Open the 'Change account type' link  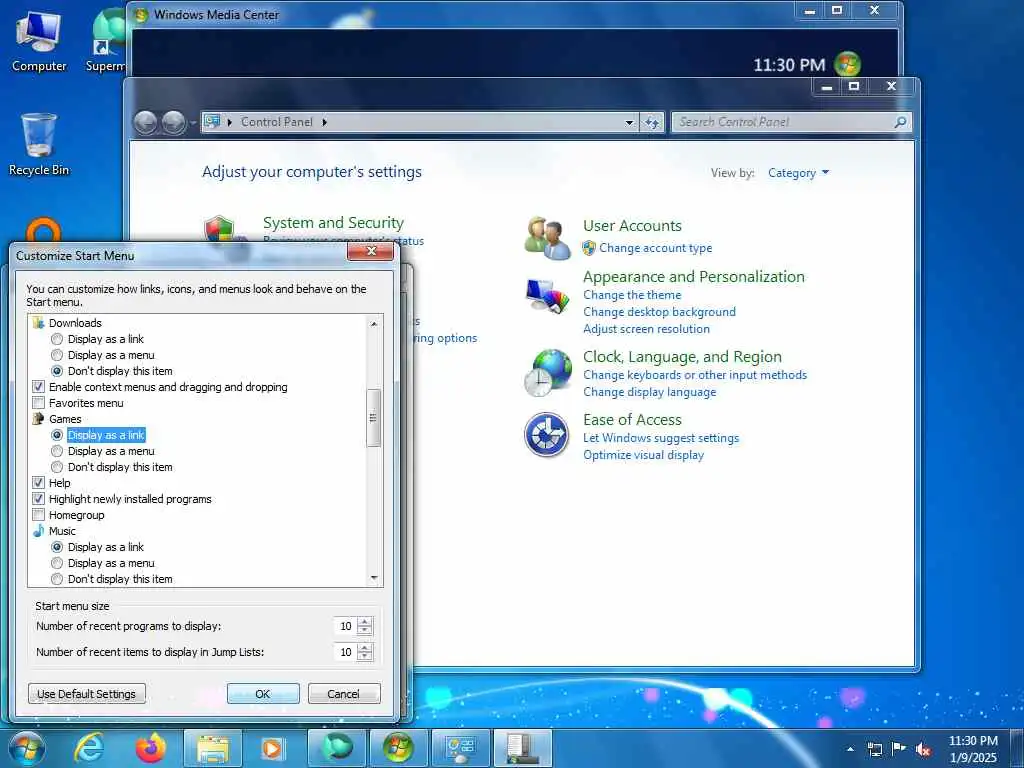click(656, 248)
